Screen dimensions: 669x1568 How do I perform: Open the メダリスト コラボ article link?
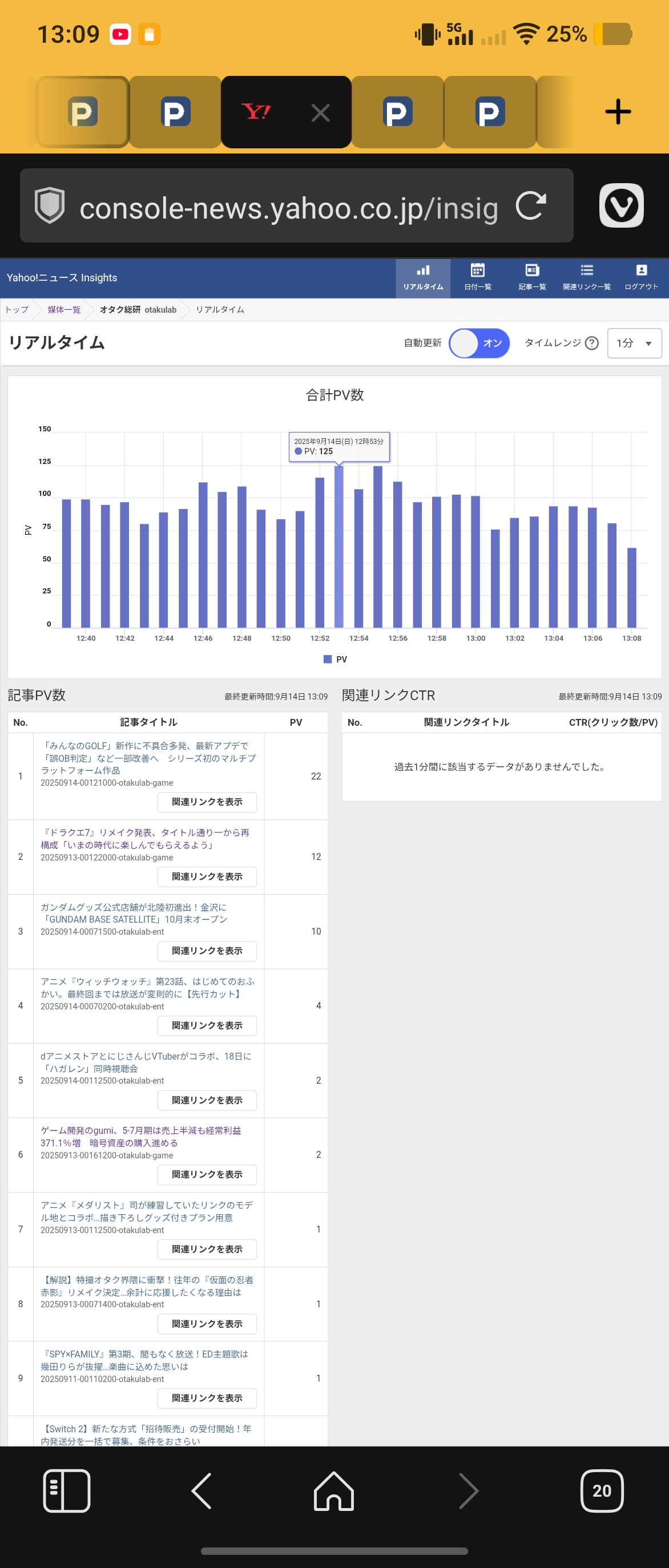pos(147,1211)
